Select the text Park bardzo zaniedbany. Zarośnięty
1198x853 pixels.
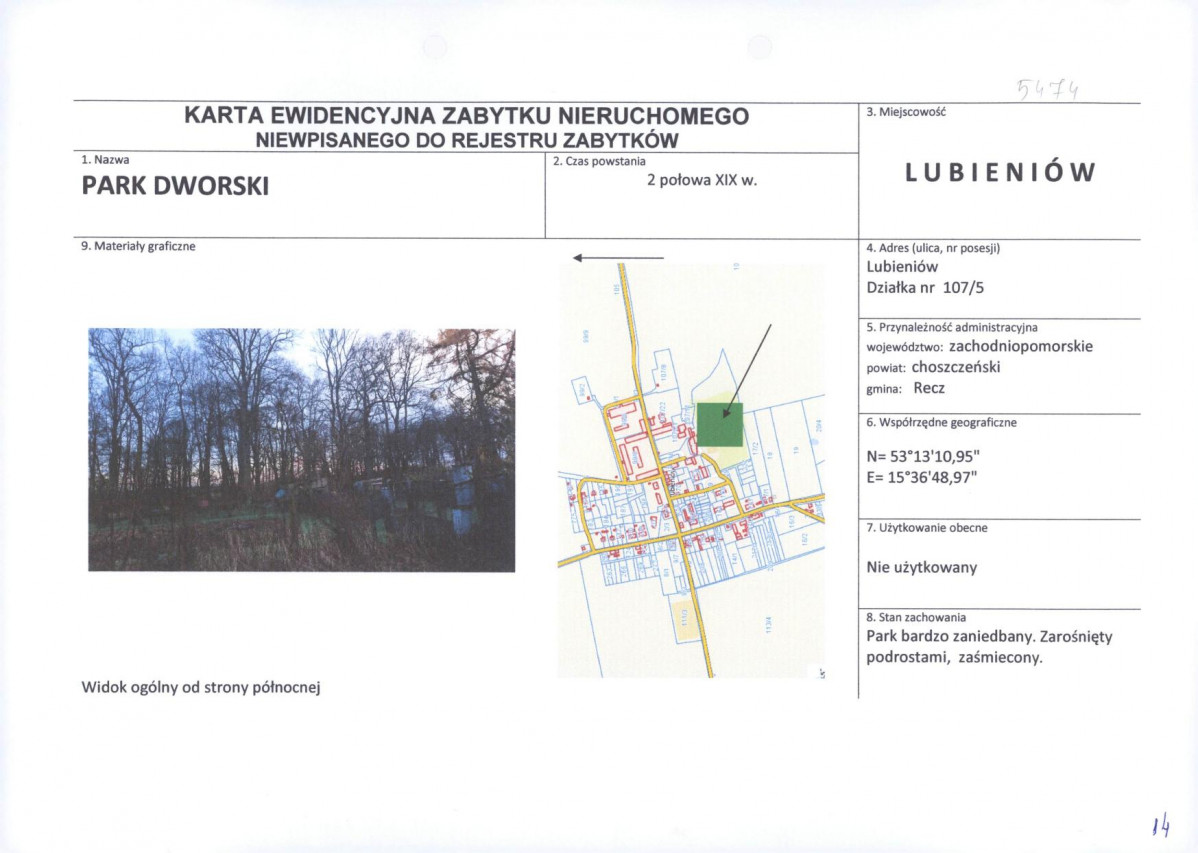989,637
